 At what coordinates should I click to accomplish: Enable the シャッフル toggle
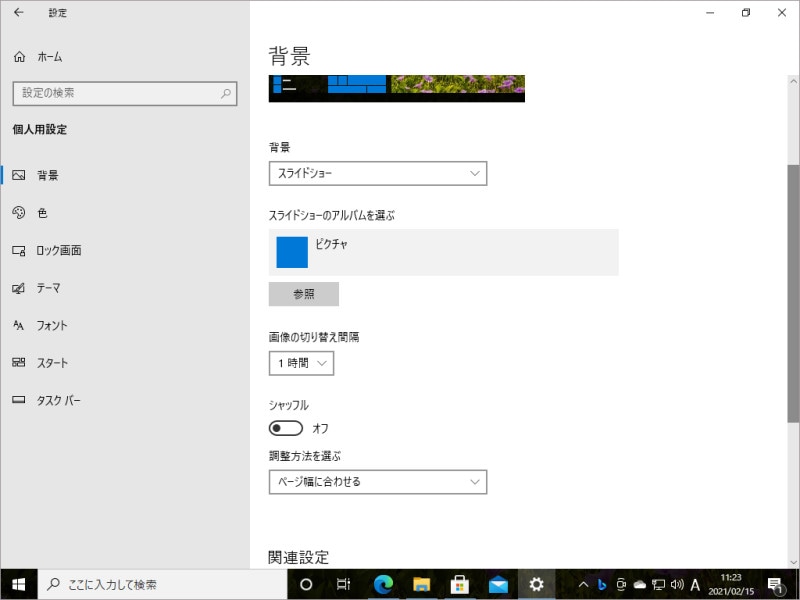click(285, 428)
